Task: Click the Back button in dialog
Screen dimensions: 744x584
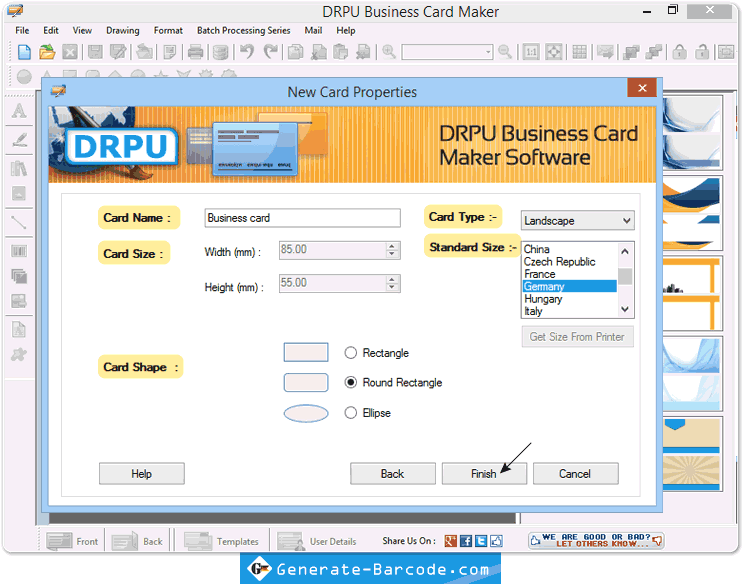Action: click(392, 473)
